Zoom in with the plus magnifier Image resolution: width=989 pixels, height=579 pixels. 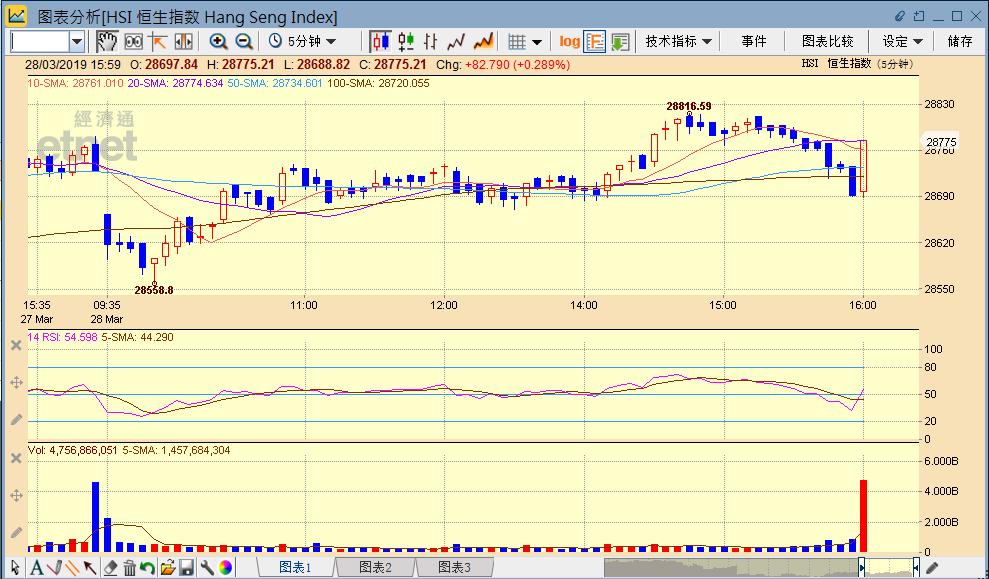(218, 42)
